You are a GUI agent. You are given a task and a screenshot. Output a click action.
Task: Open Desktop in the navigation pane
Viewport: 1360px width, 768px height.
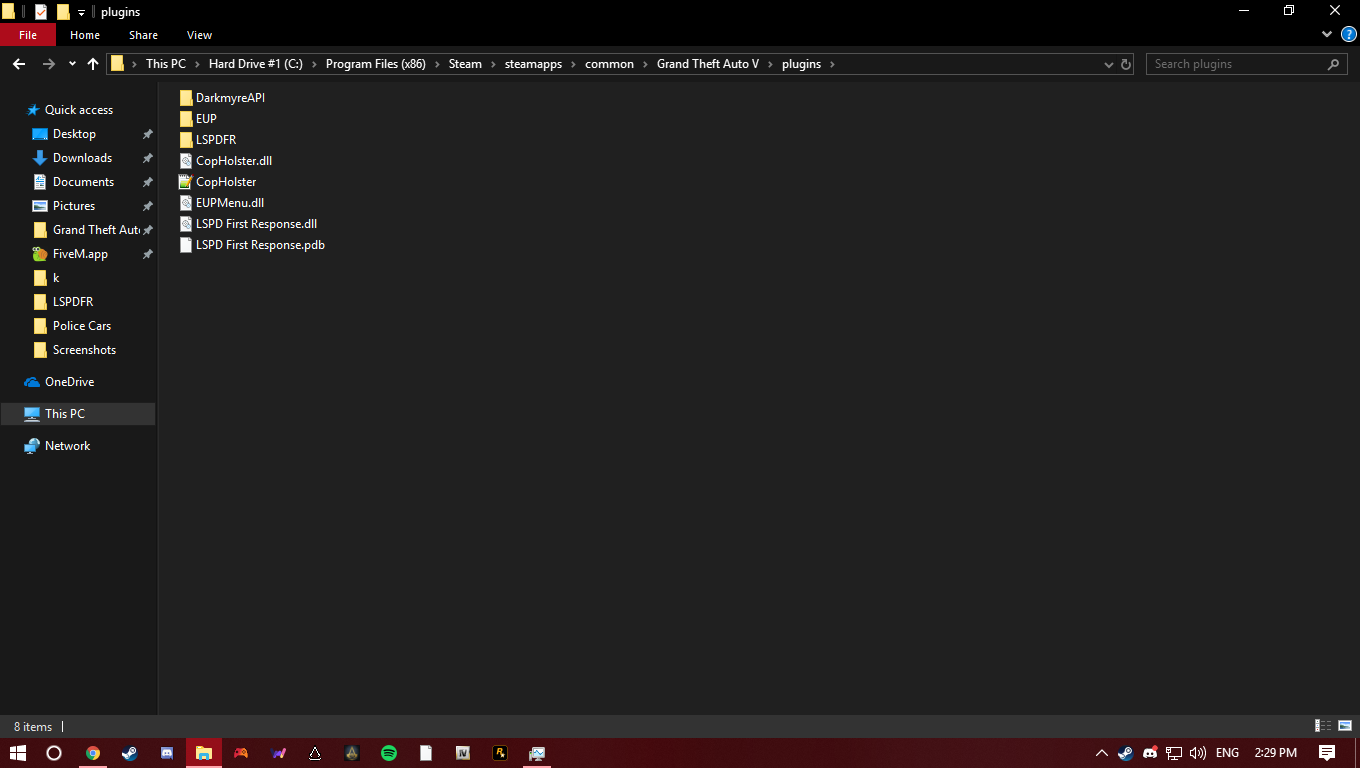74,134
